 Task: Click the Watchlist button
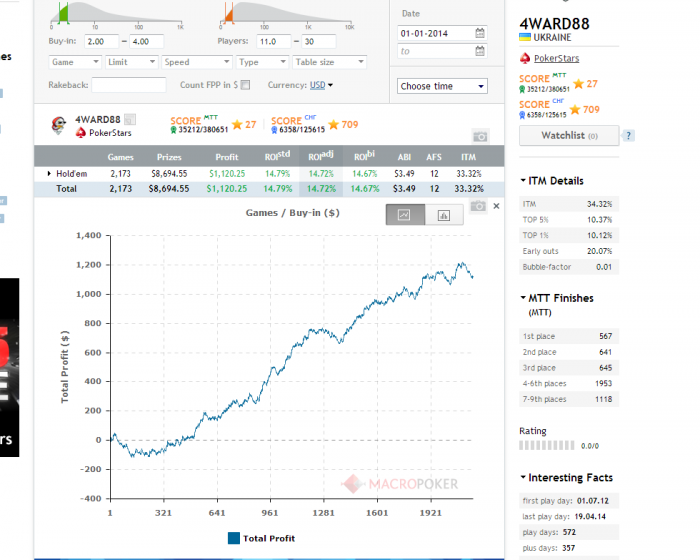(569, 135)
